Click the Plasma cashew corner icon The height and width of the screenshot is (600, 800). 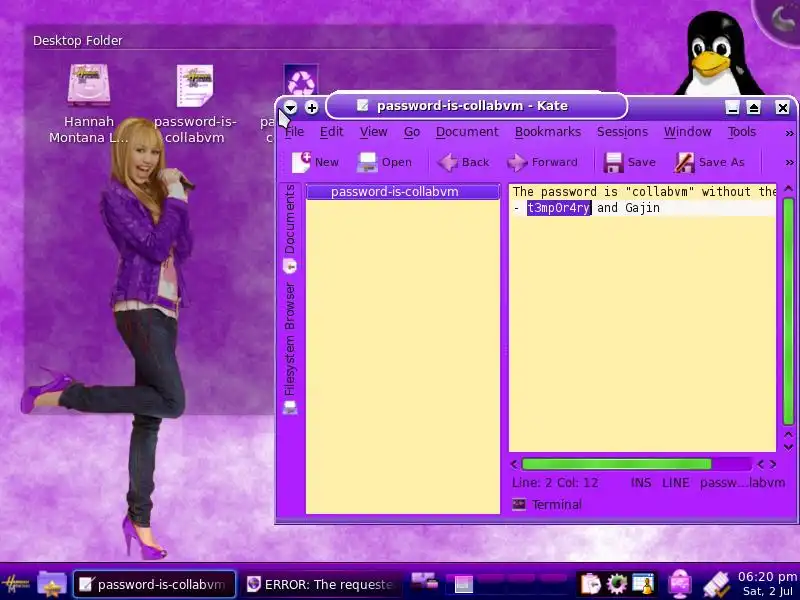pos(781,20)
